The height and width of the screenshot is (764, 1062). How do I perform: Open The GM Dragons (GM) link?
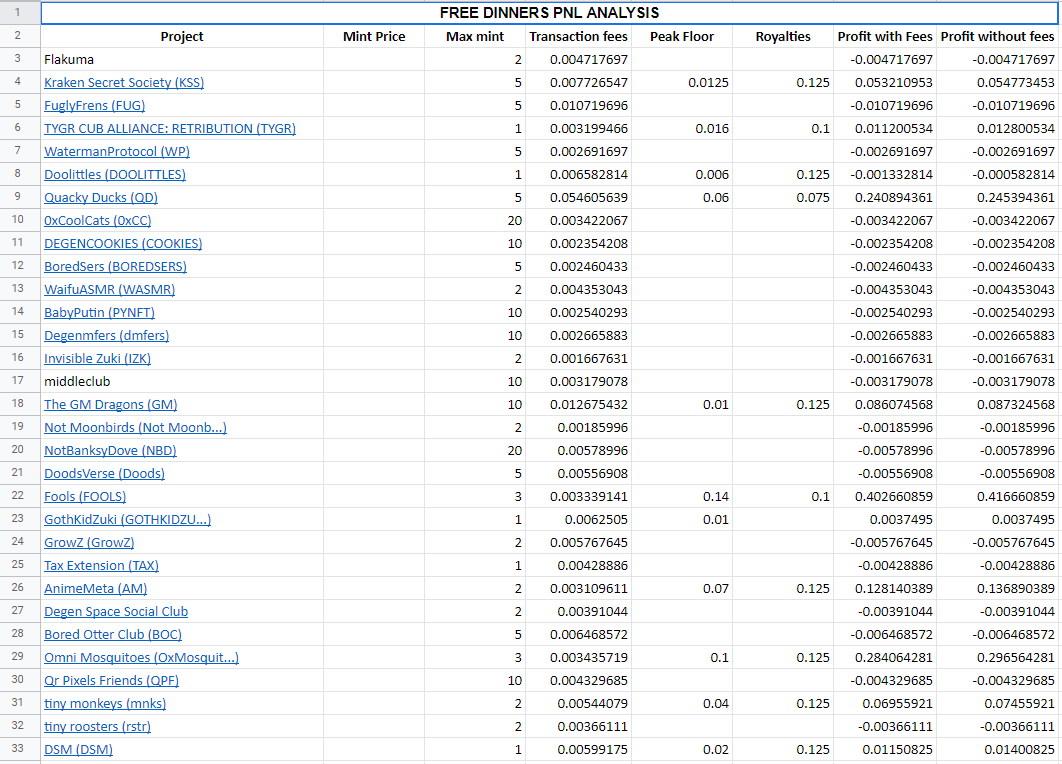pos(110,405)
